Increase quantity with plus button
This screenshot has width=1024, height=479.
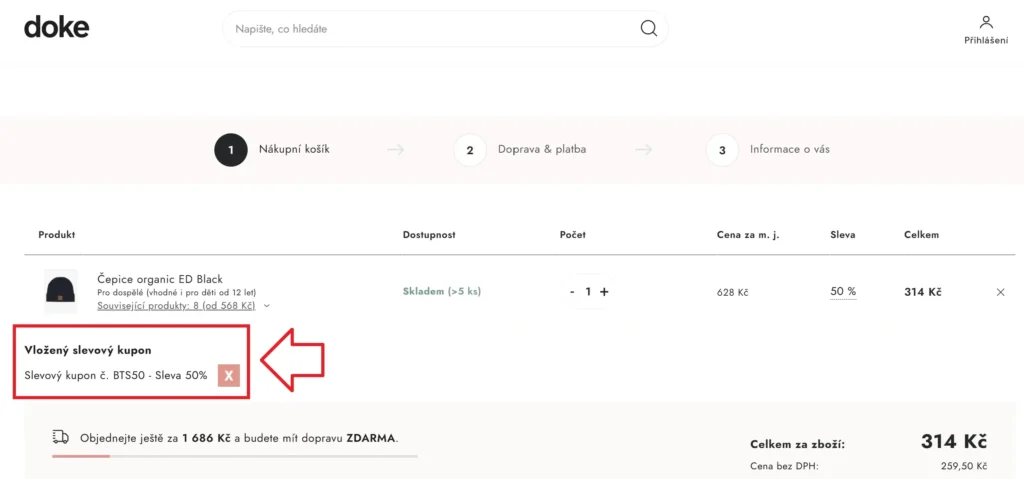pyautogui.click(x=604, y=292)
